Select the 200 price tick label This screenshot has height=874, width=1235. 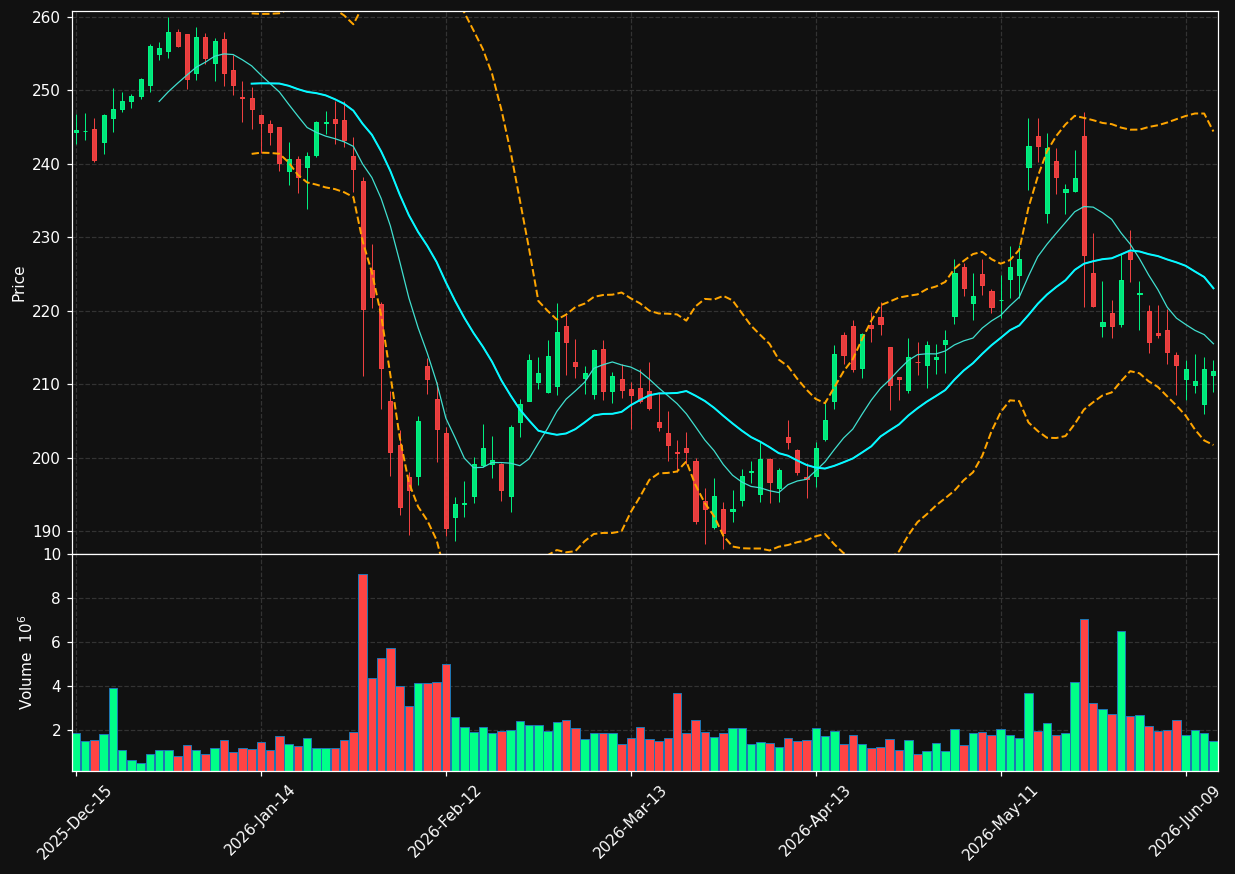tap(48, 458)
